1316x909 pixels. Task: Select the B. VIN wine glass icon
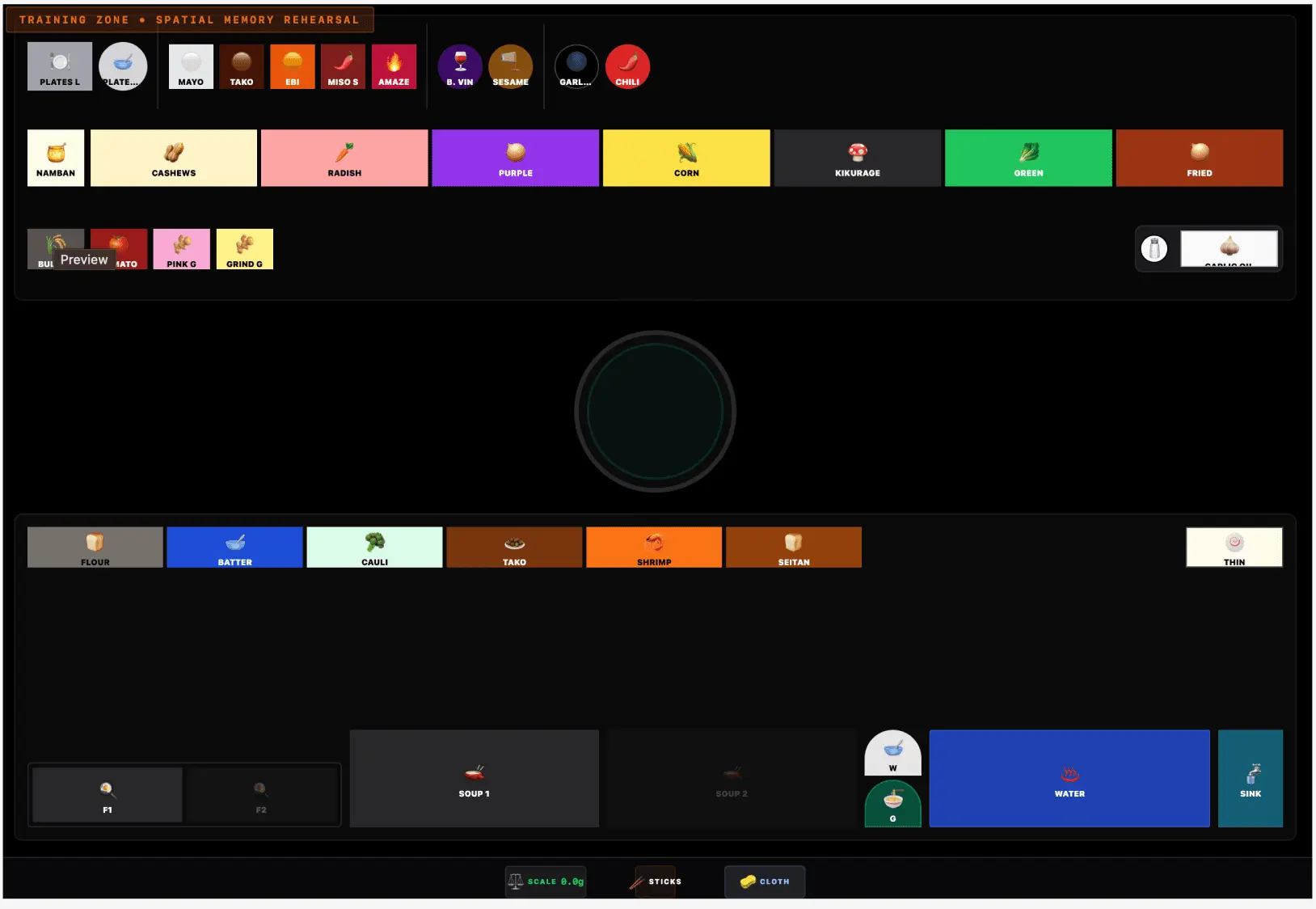pos(460,66)
